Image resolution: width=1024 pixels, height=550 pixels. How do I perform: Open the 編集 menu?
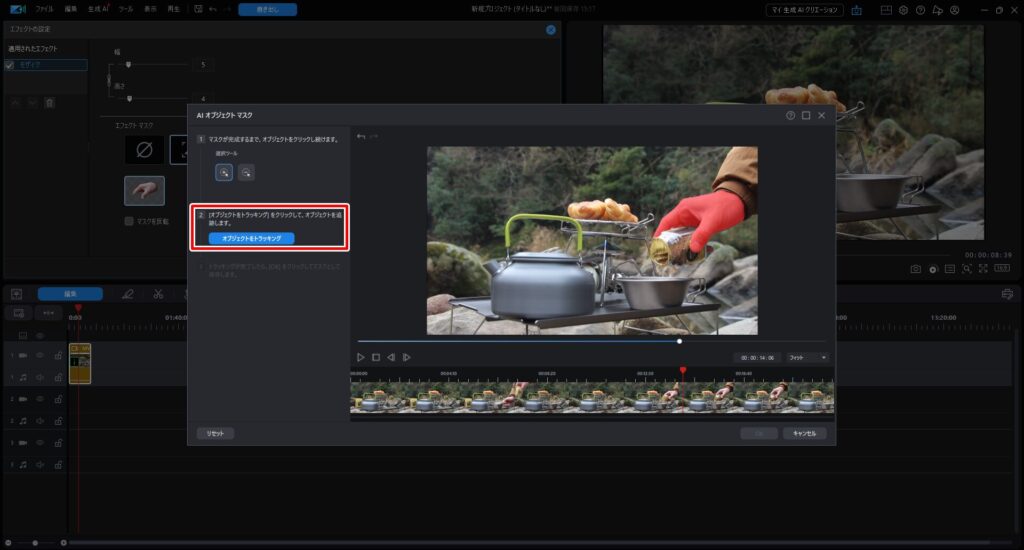coord(71,9)
